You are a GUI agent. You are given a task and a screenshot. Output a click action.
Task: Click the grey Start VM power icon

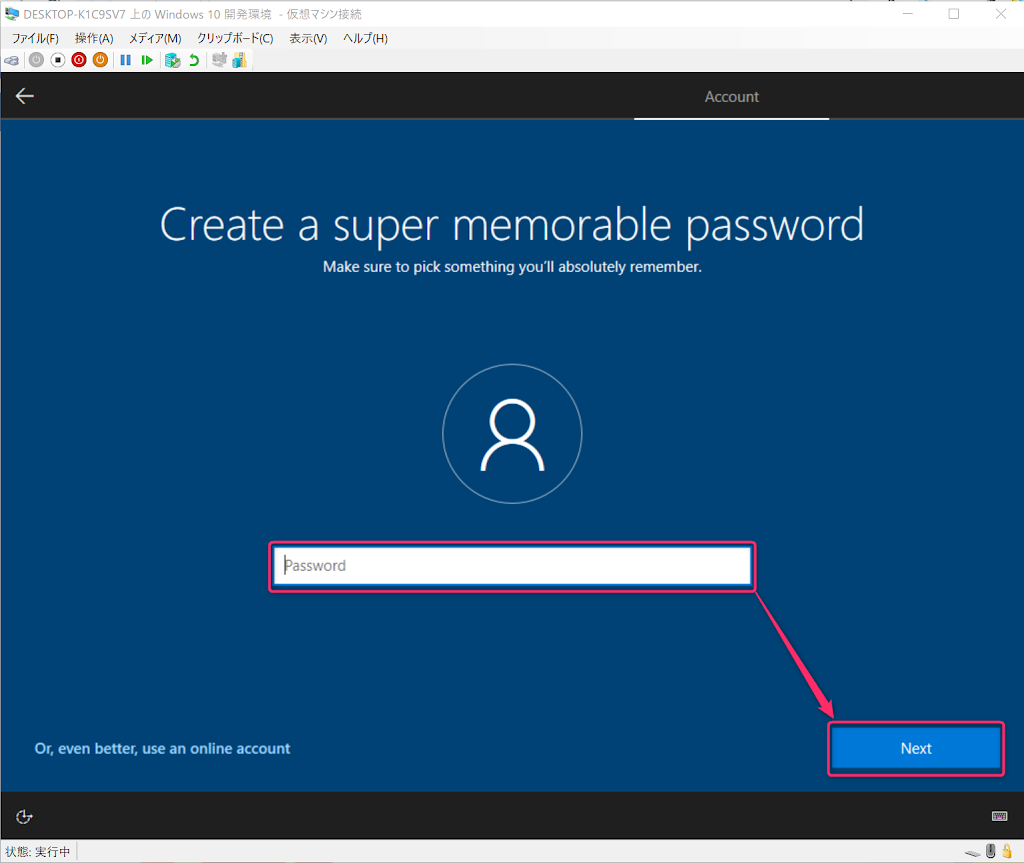point(37,60)
